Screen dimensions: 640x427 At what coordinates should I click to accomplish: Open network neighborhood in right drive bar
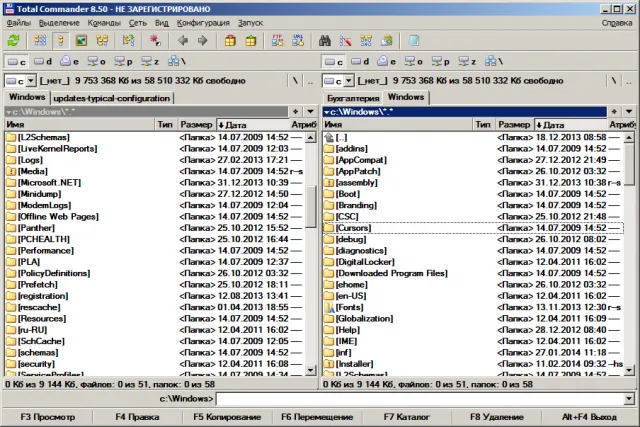coord(494,62)
